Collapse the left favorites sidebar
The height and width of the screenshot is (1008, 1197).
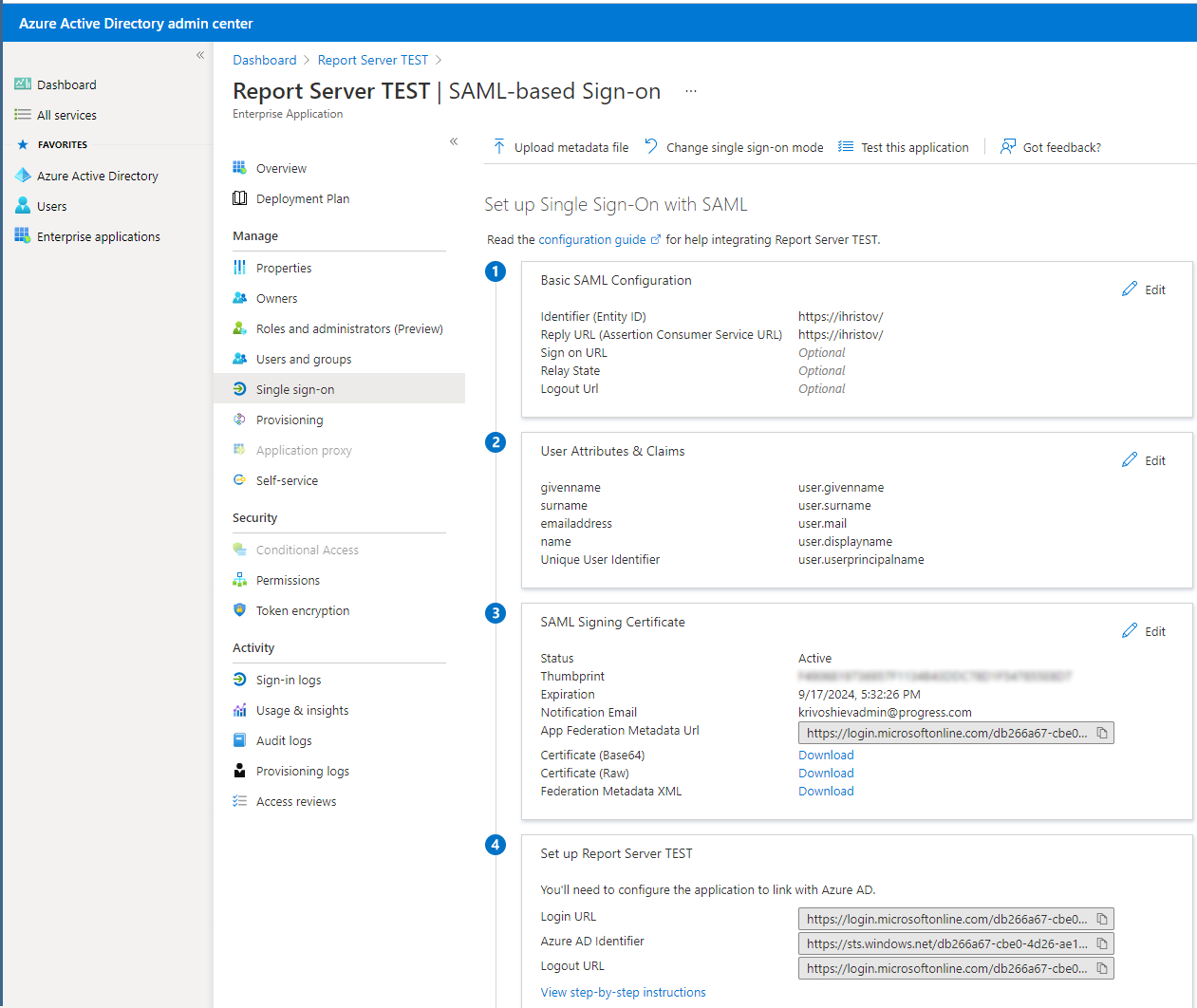point(199,55)
